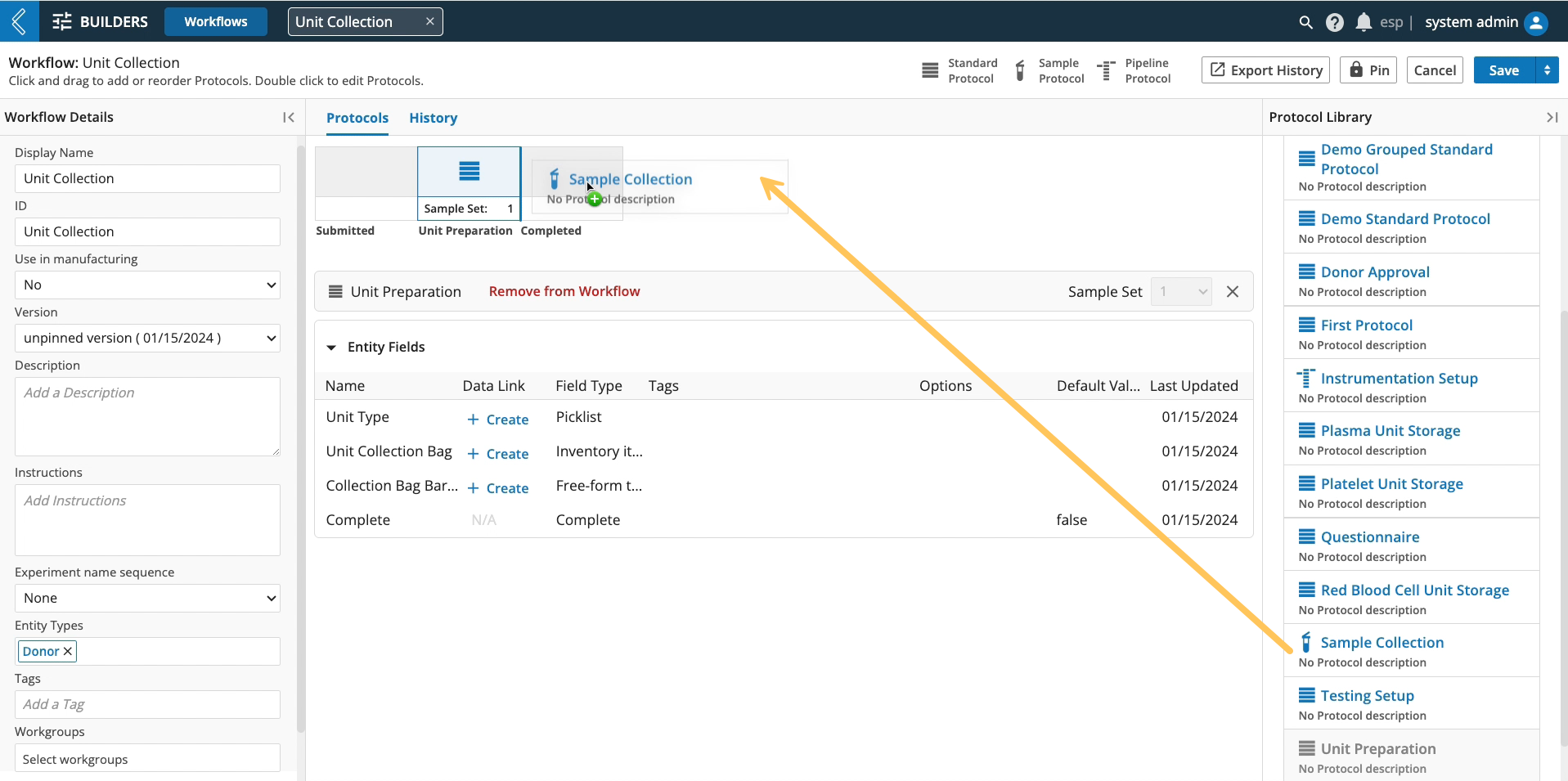Image resolution: width=1568 pixels, height=781 pixels.
Task: Click the Instrumentation Setup pipeline icon
Action: pos(1306,378)
